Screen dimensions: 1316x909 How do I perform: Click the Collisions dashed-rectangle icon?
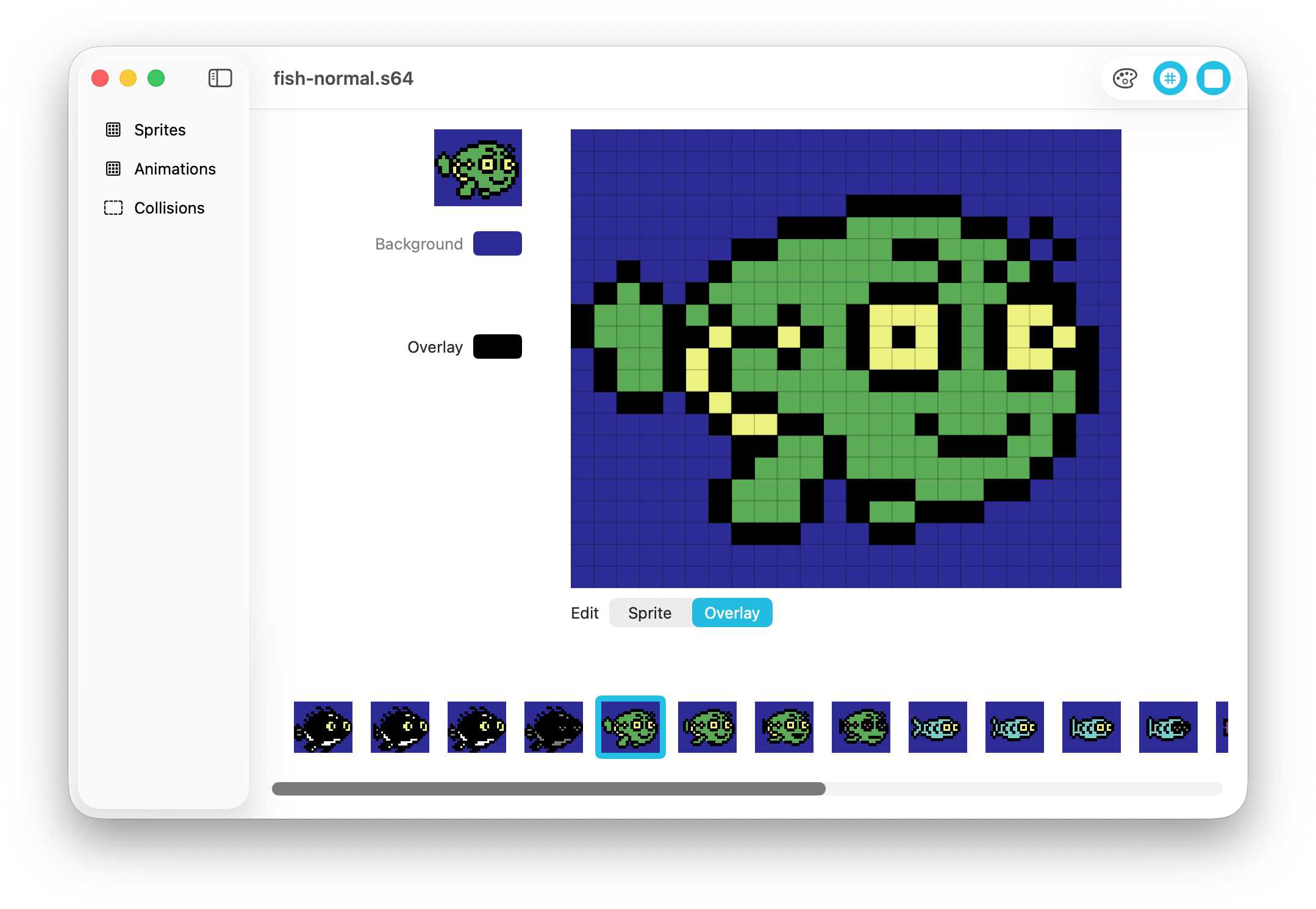[x=113, y=208]
